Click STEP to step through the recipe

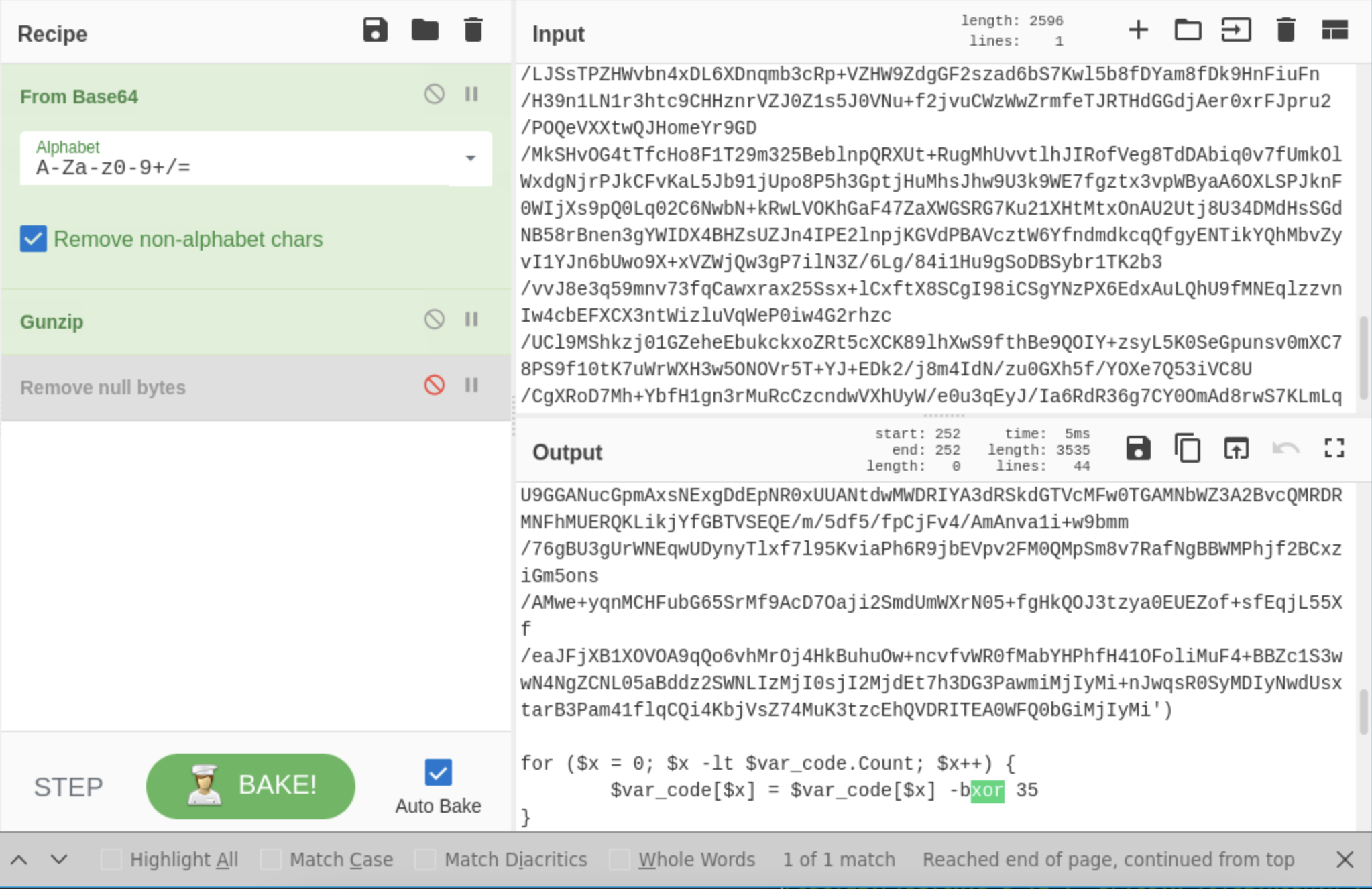click(68, 786)
